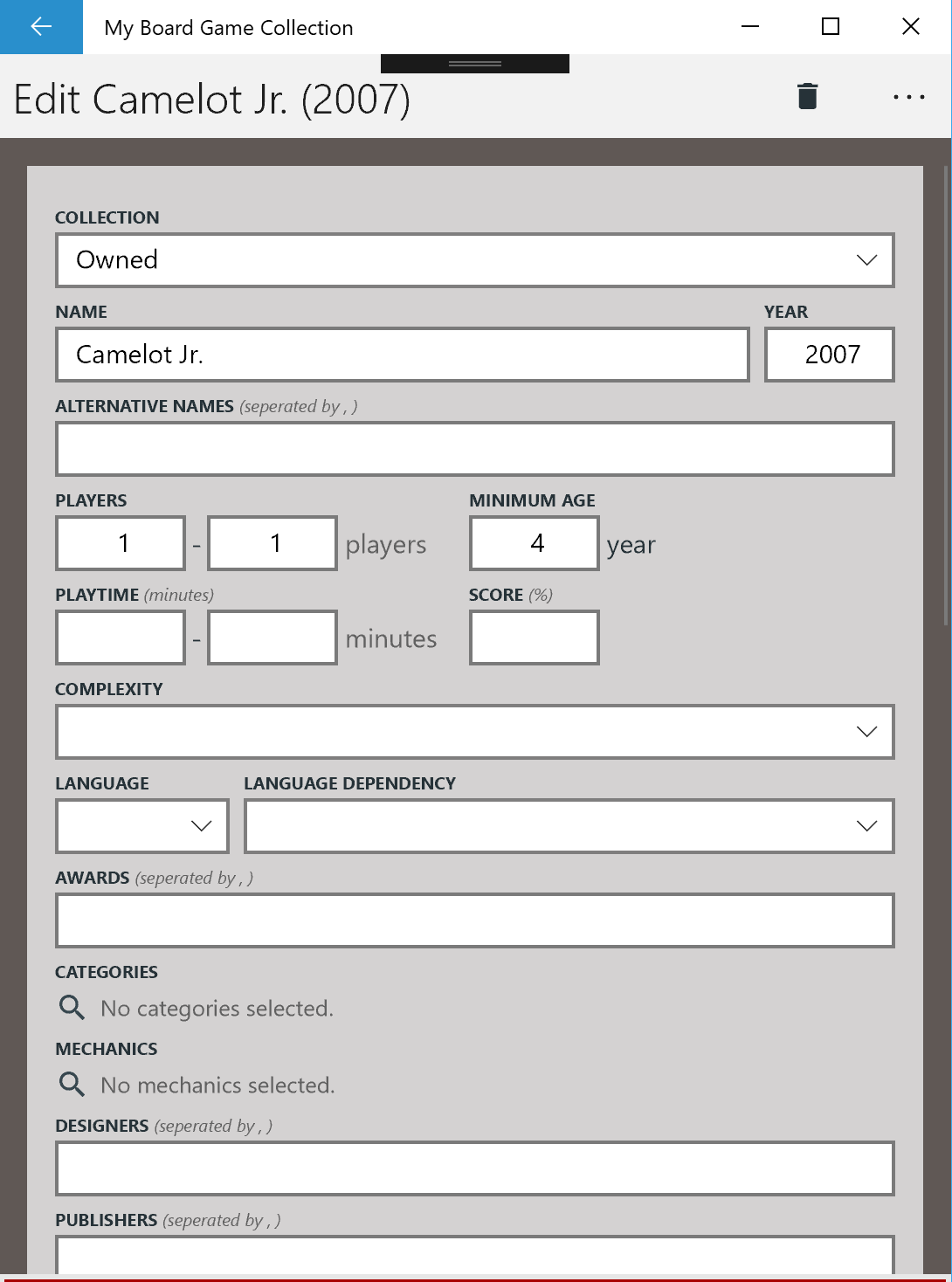Go back using the back arrow
This screenshot has width=952, height=1282.
pos(41,27)
